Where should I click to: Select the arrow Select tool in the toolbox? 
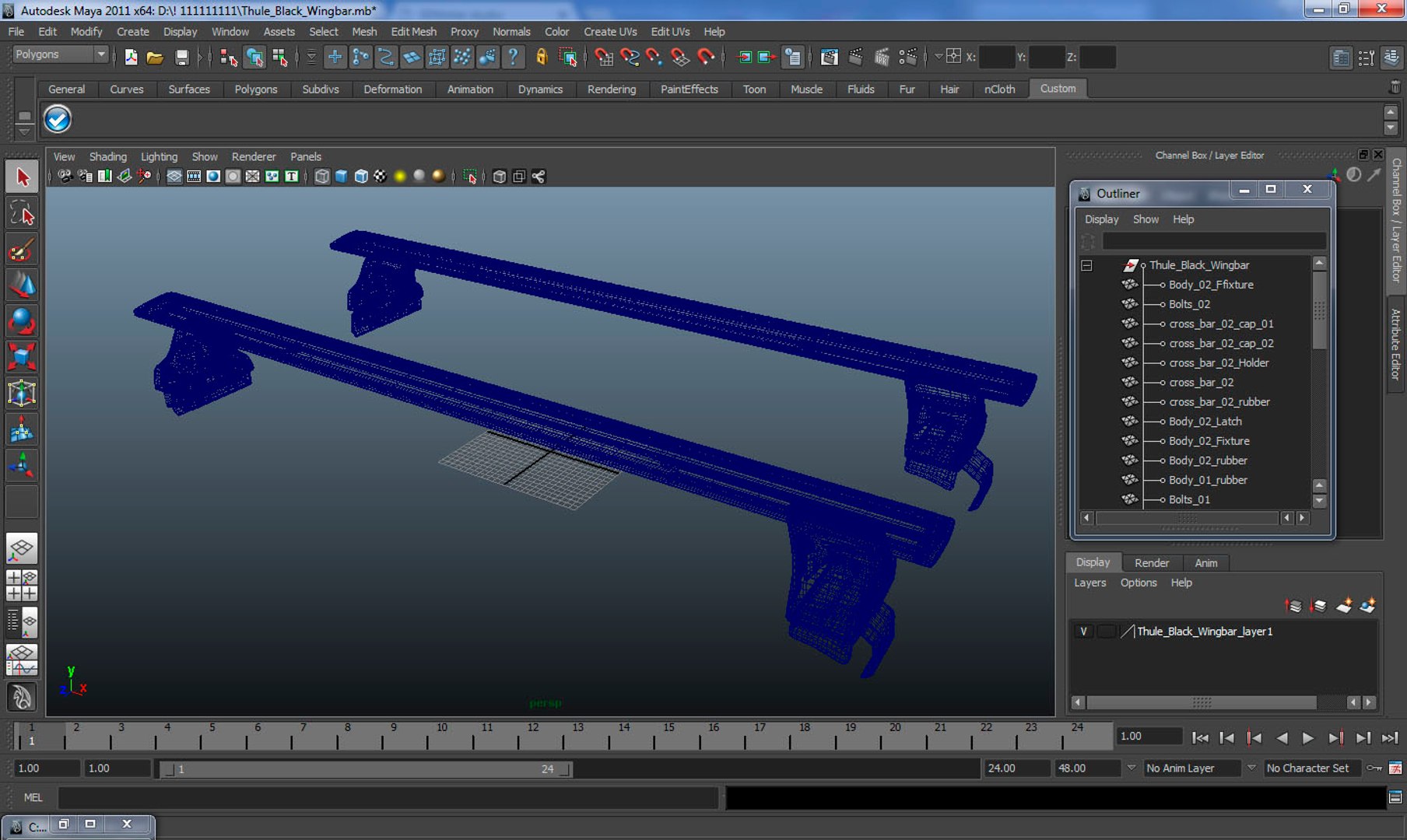pyautogui.click(x=22, y=177)
